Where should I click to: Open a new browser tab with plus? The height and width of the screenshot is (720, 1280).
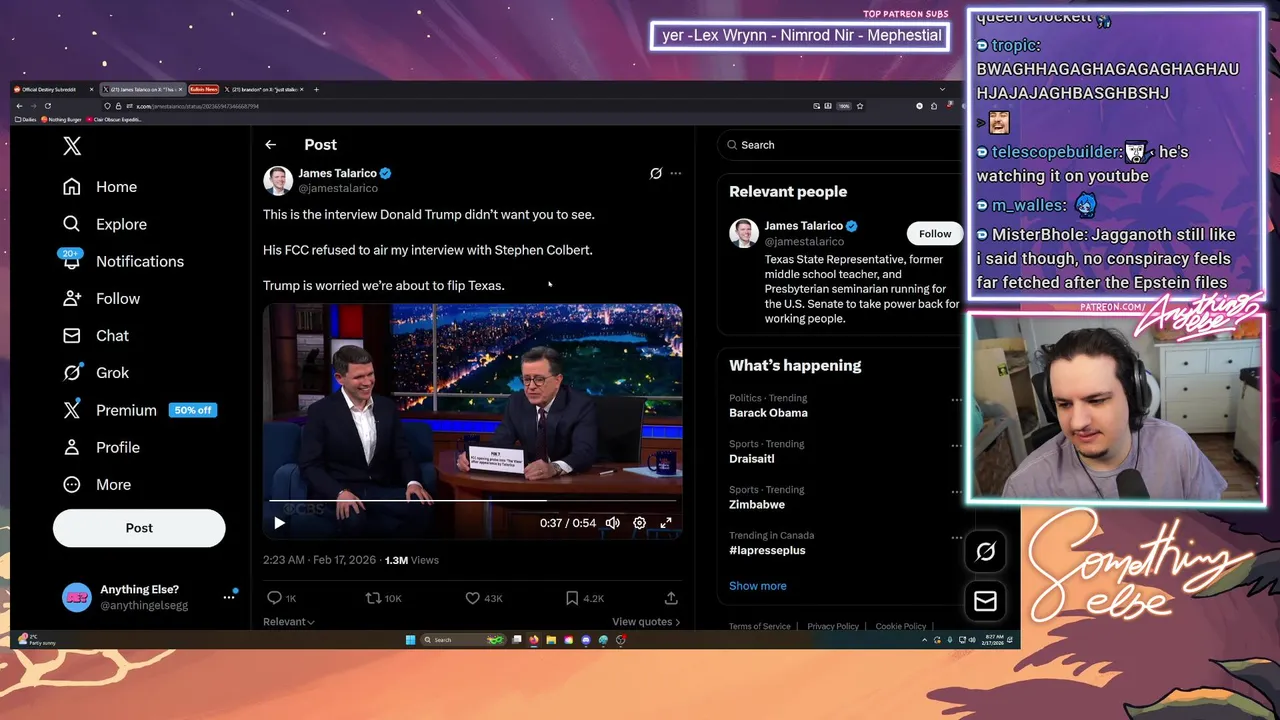316,89
